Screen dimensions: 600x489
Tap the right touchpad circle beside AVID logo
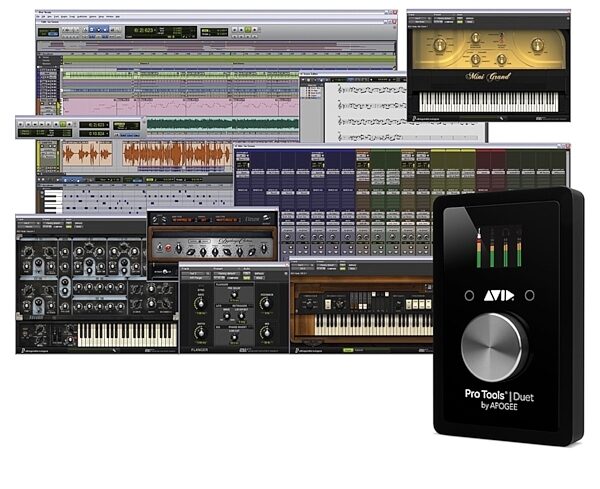click(529, 295)
